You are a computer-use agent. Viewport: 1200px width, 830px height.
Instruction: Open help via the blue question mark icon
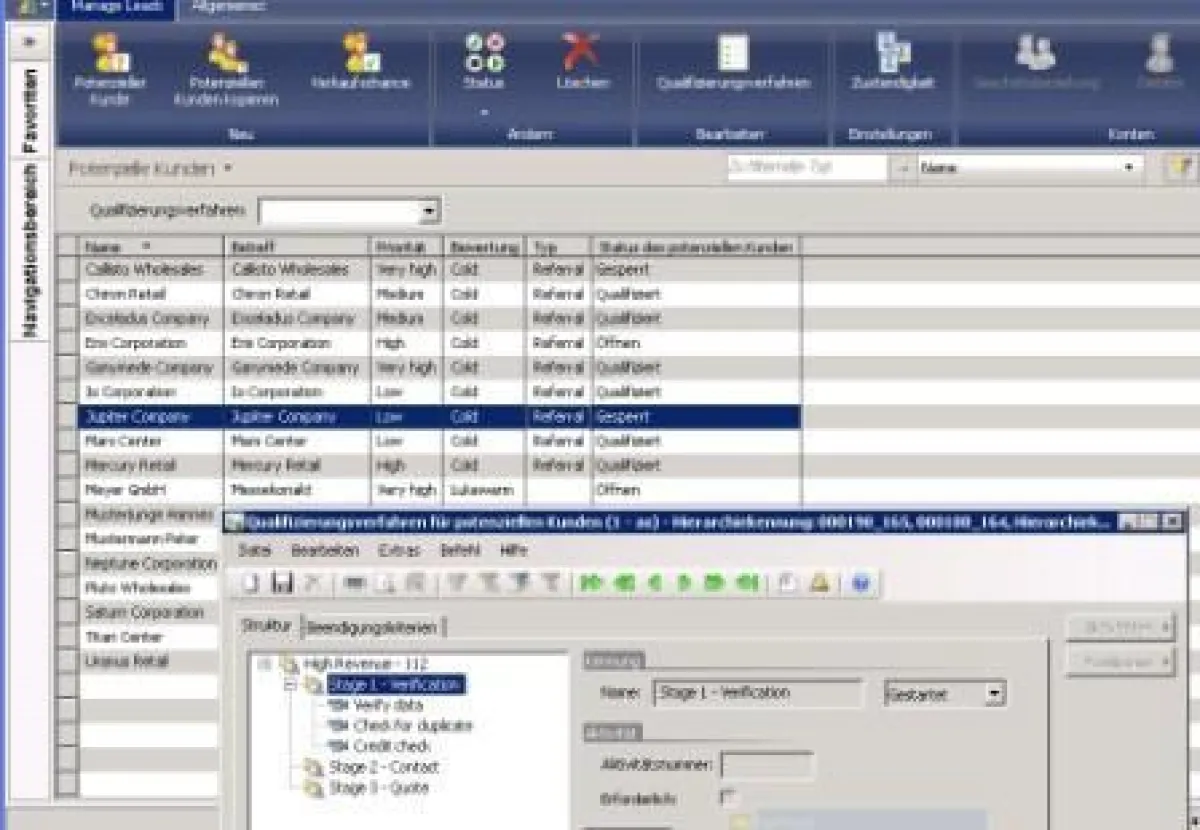861,583
